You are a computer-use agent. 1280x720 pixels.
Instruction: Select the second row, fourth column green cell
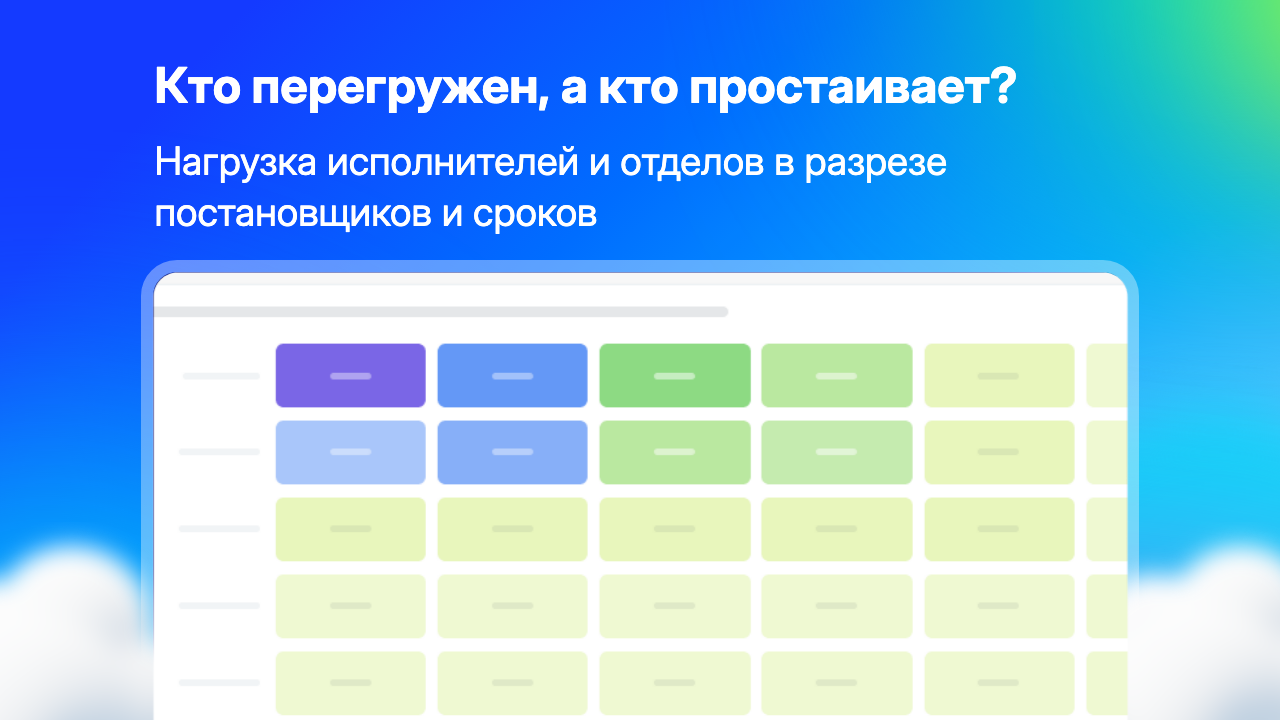[837, 452]
